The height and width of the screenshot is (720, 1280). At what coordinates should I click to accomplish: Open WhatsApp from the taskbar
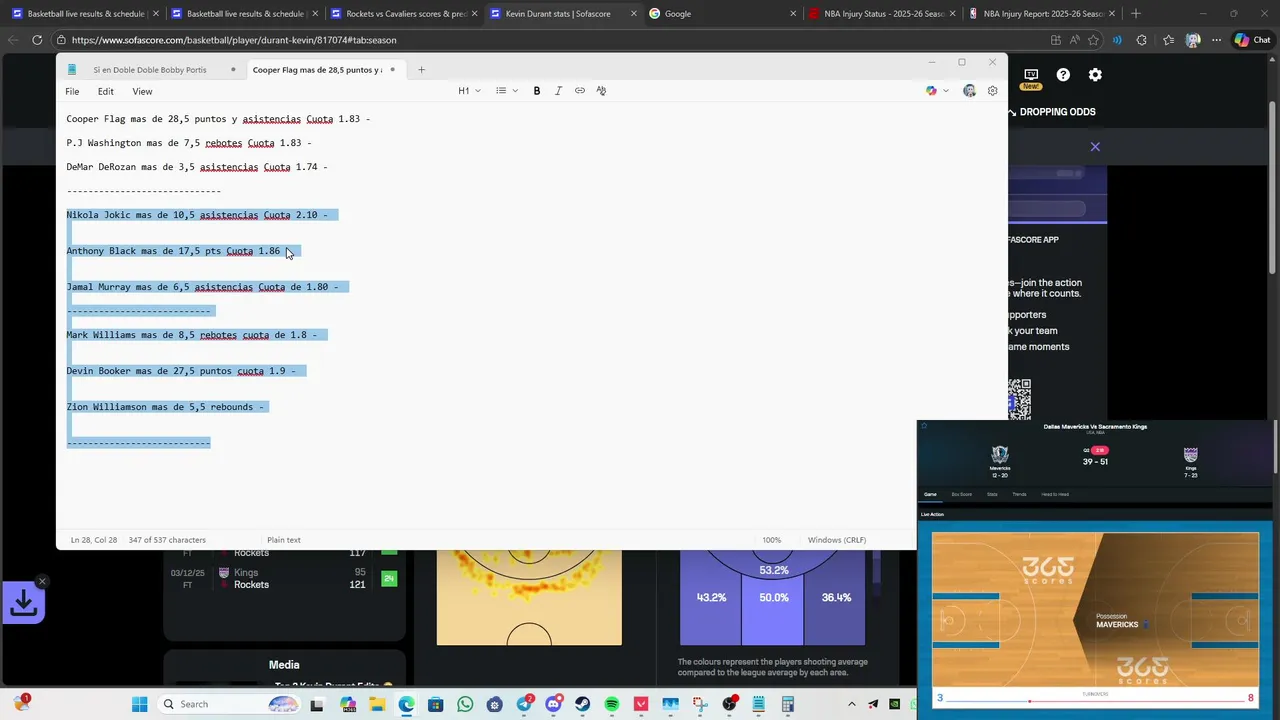coord(465,704)
